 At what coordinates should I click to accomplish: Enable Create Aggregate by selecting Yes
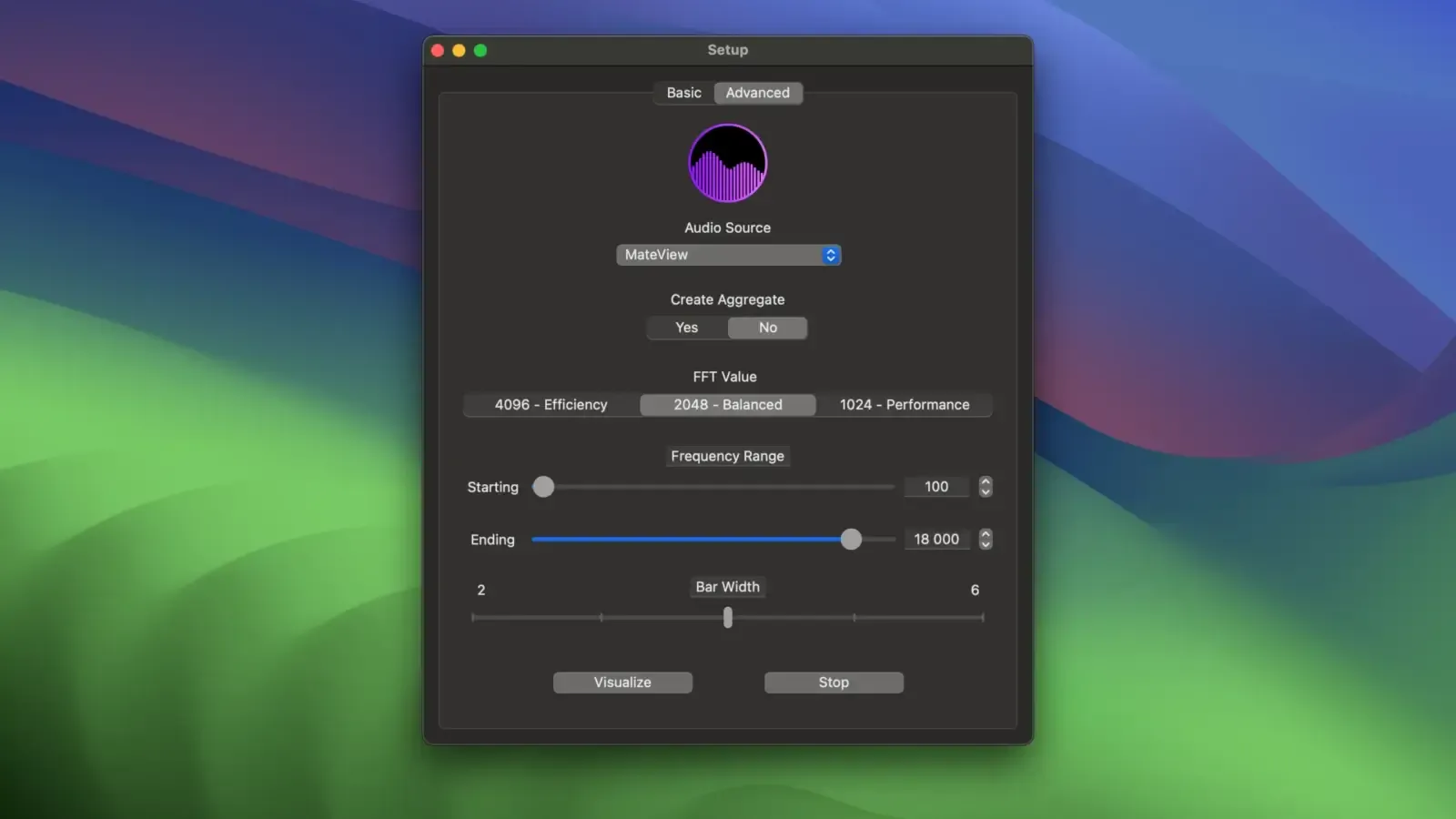(x=686, y=328)
